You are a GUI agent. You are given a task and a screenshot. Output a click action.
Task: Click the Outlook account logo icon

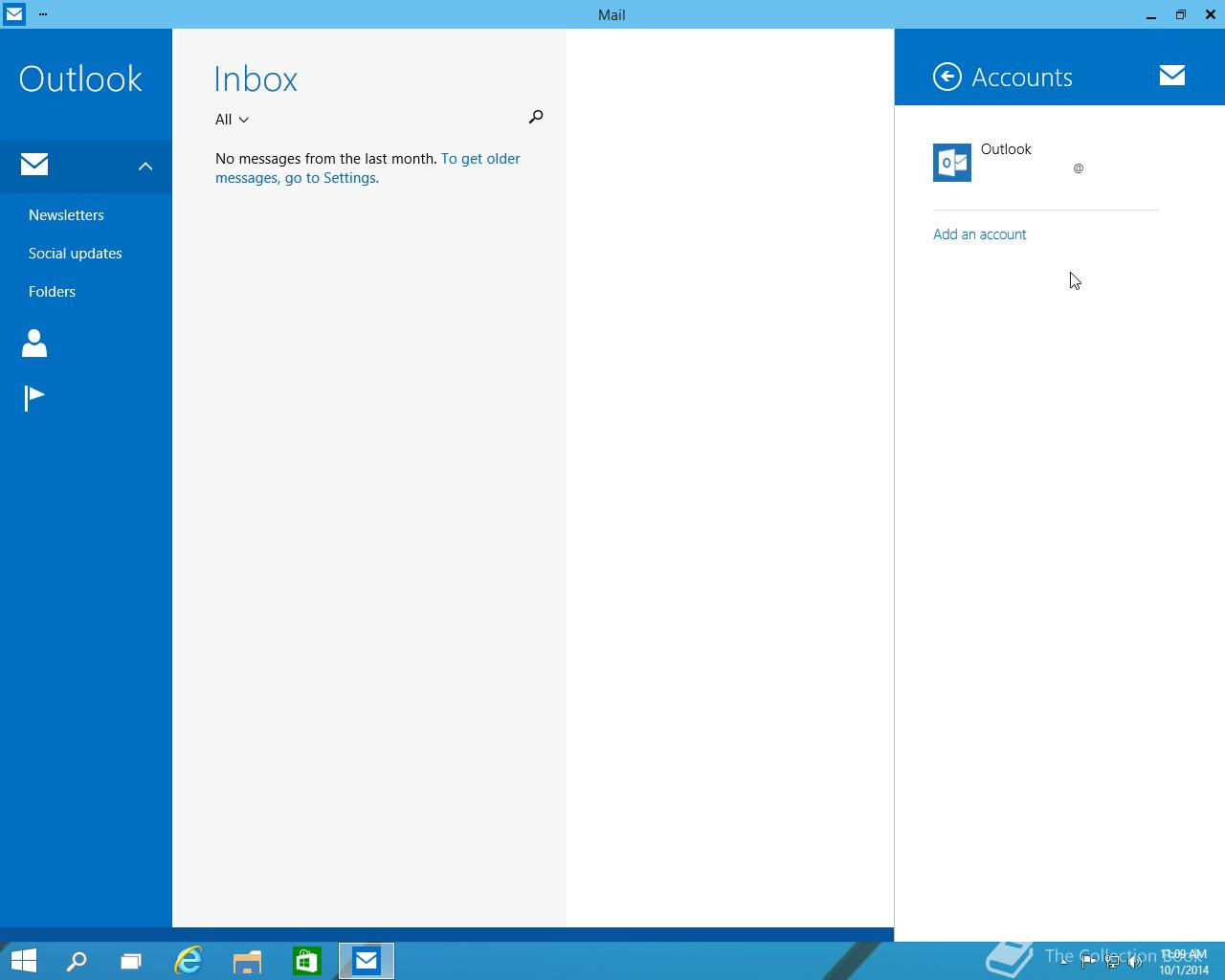coord(952,163)
